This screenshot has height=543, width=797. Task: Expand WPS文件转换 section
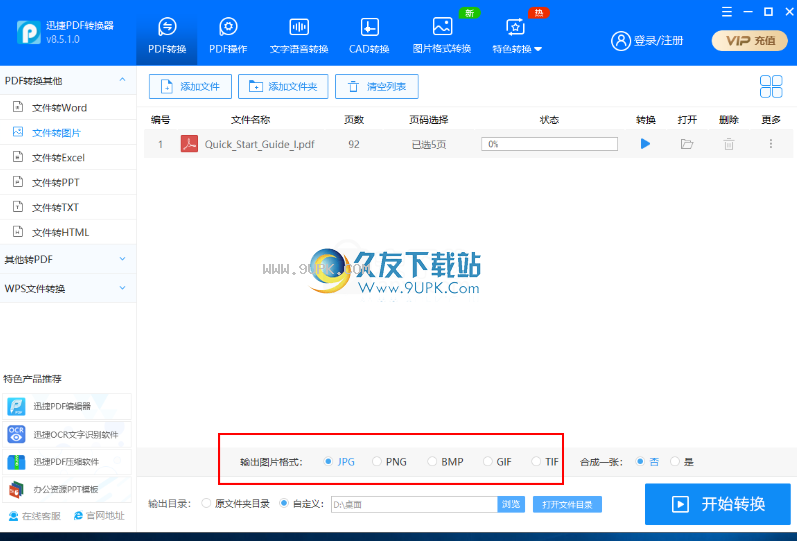pyautogui.click(x=68, y=288)
